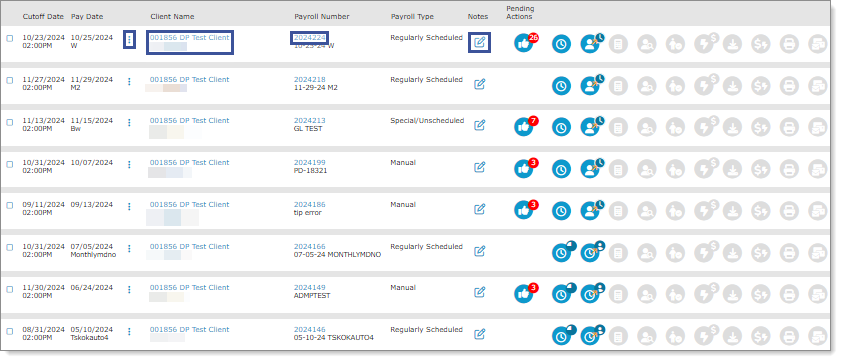Click clock icon in GL TEST row

562,127
